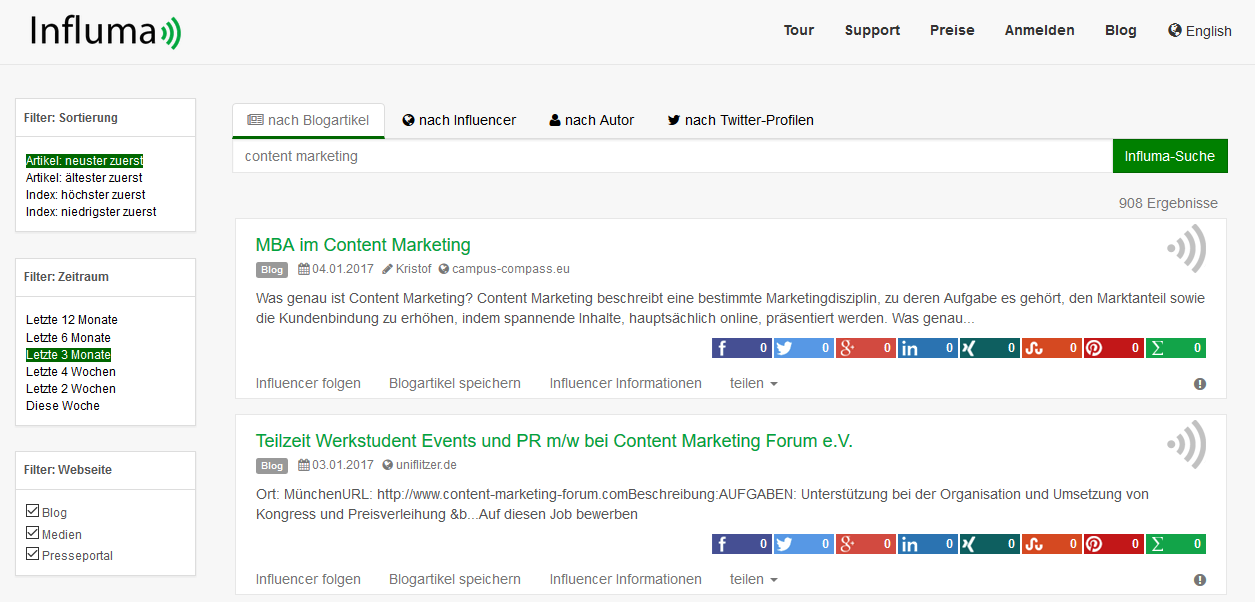The height and width of the screenshot is (602, 1255).
Task: Click Google+ share count on Teilzeit Werkstudent article
Action: click(866, 544)
